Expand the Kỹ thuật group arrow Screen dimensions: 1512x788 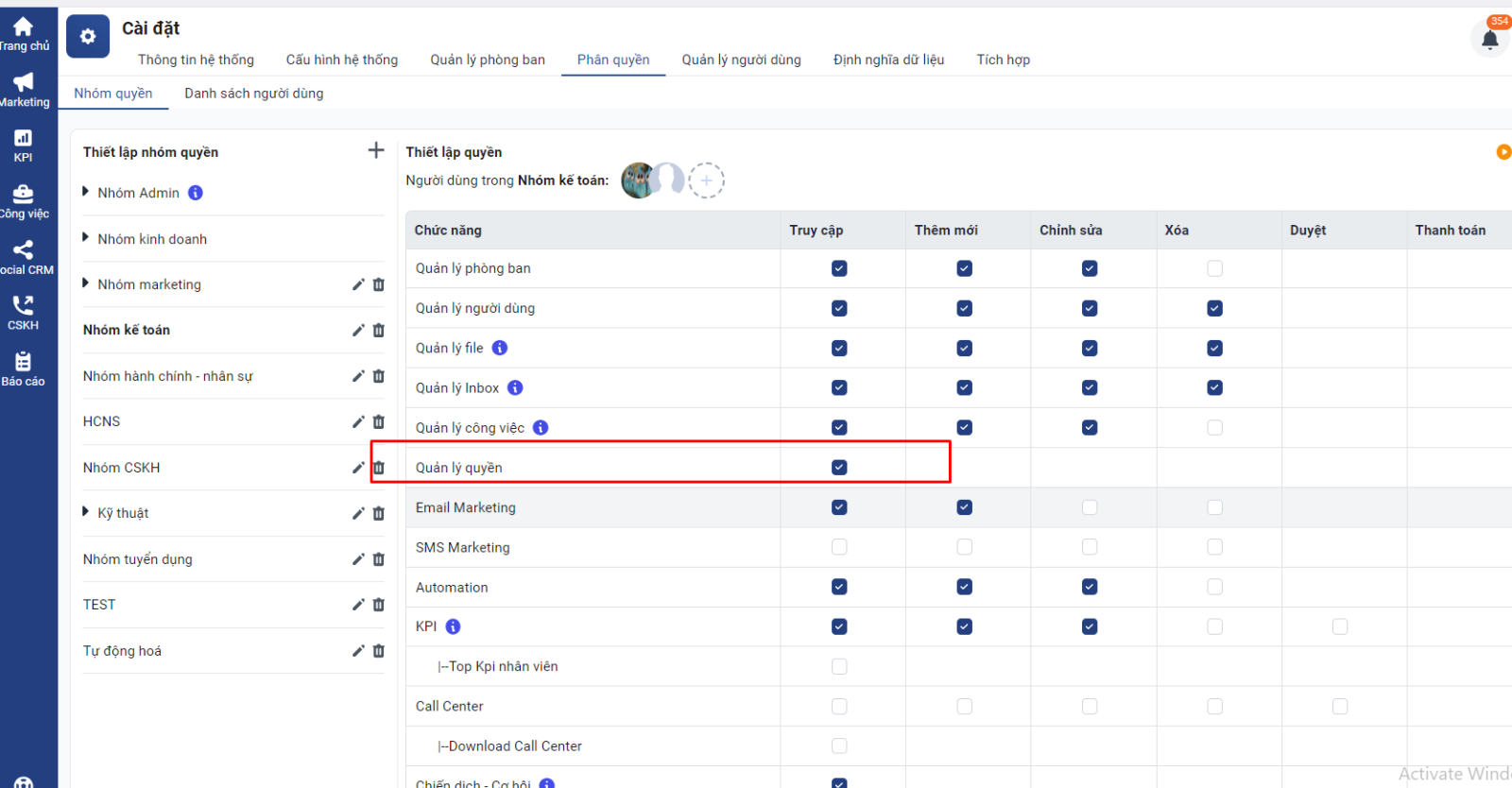point(86,512)
